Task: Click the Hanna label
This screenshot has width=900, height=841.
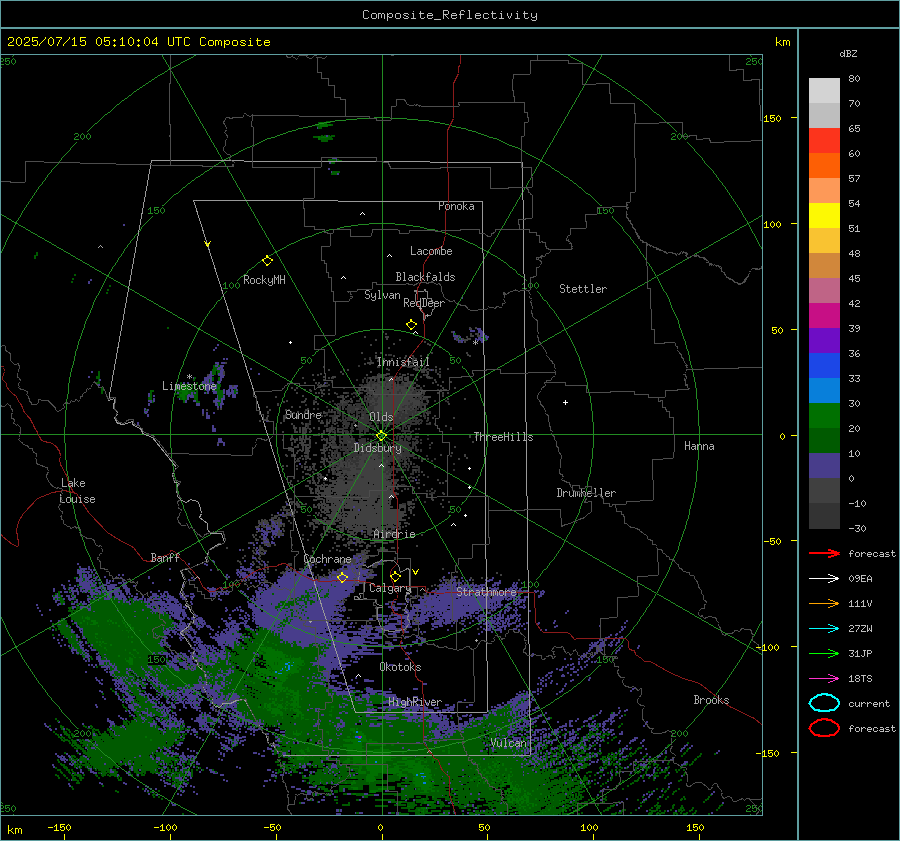Action: point(699,446)
